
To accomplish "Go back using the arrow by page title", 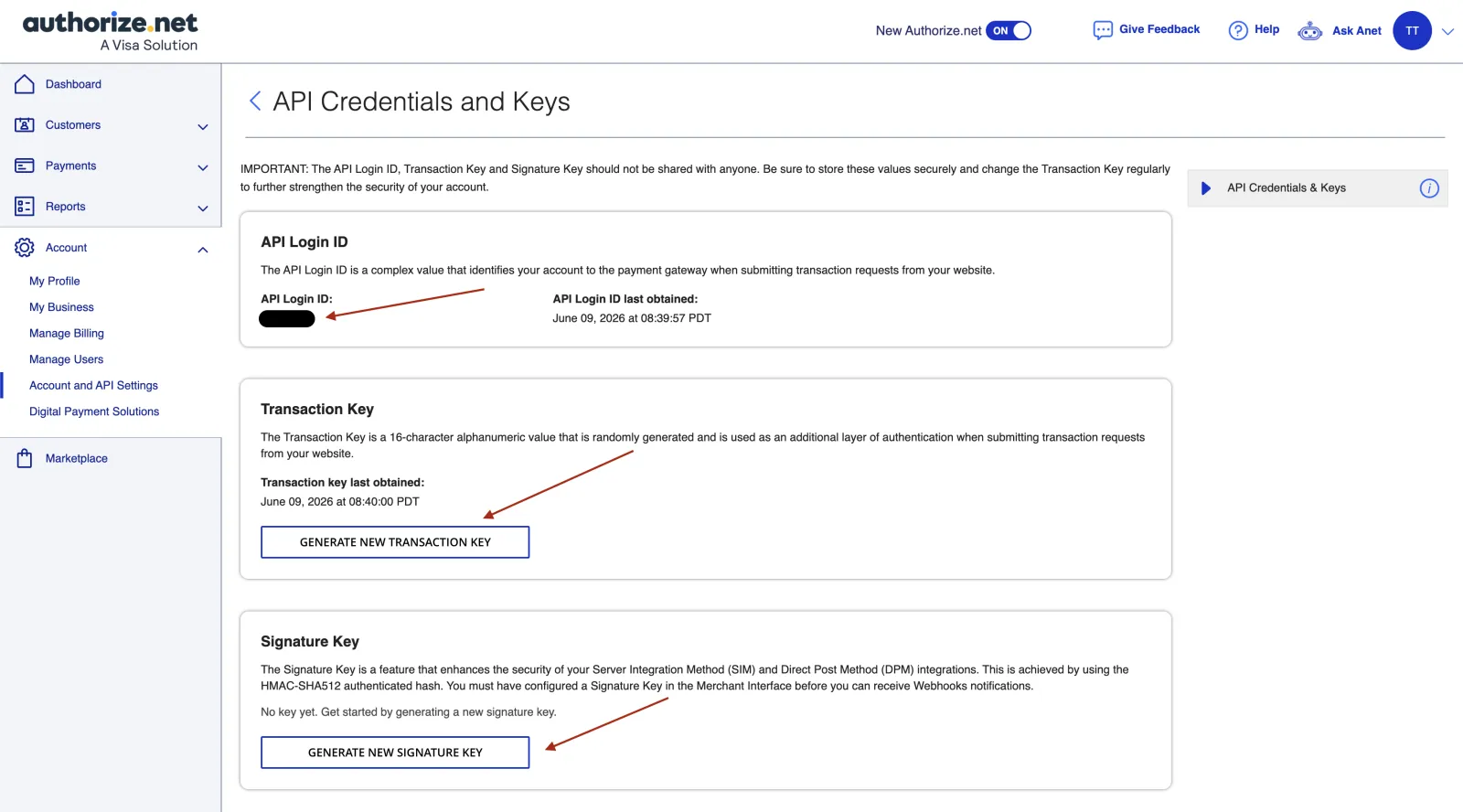I will pyautogui.click(x=255, y=101).
